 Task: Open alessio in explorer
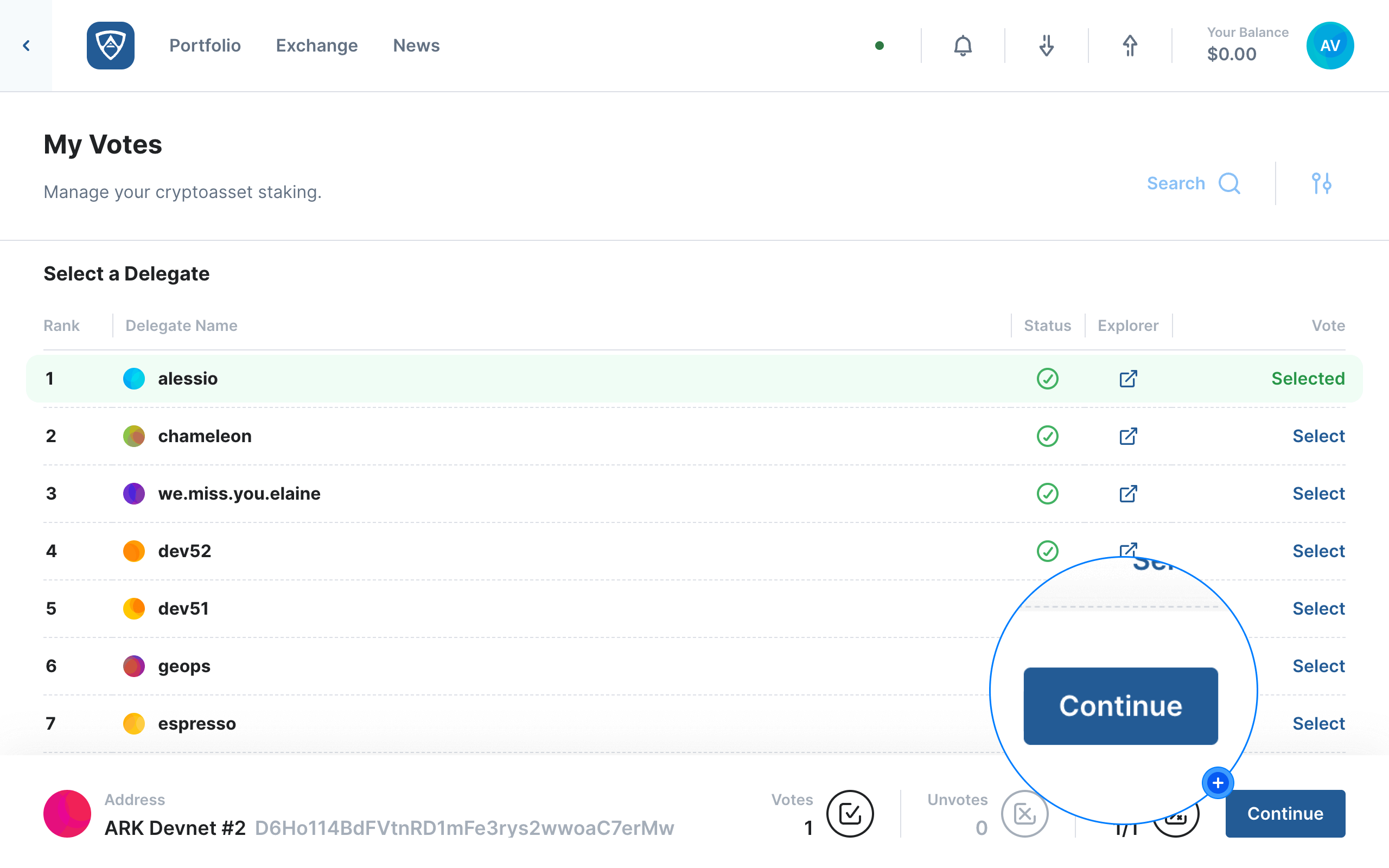coord(1128,378)
